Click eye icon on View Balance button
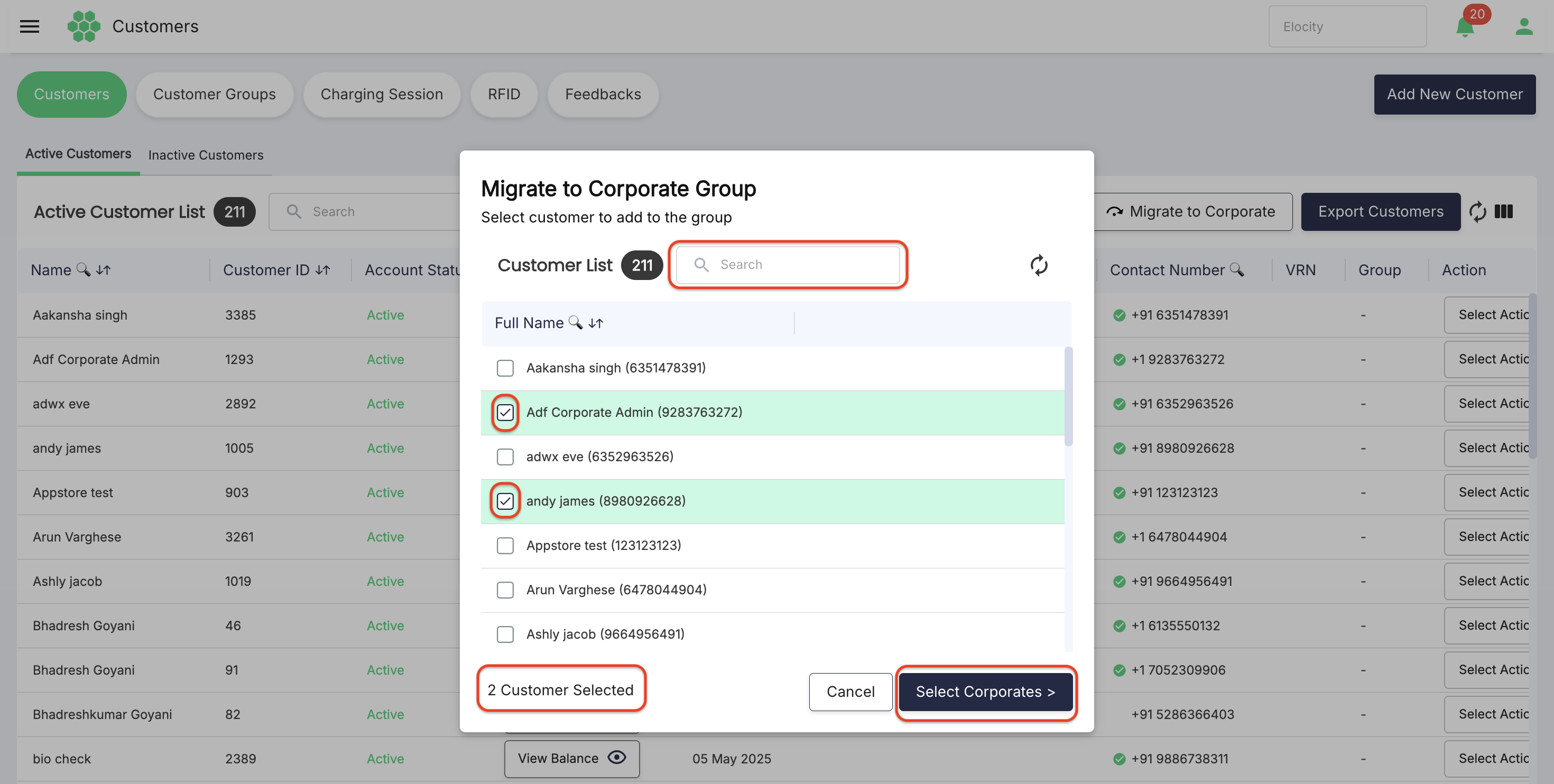This screenshot has height=784, width=1554. [616, 758]
